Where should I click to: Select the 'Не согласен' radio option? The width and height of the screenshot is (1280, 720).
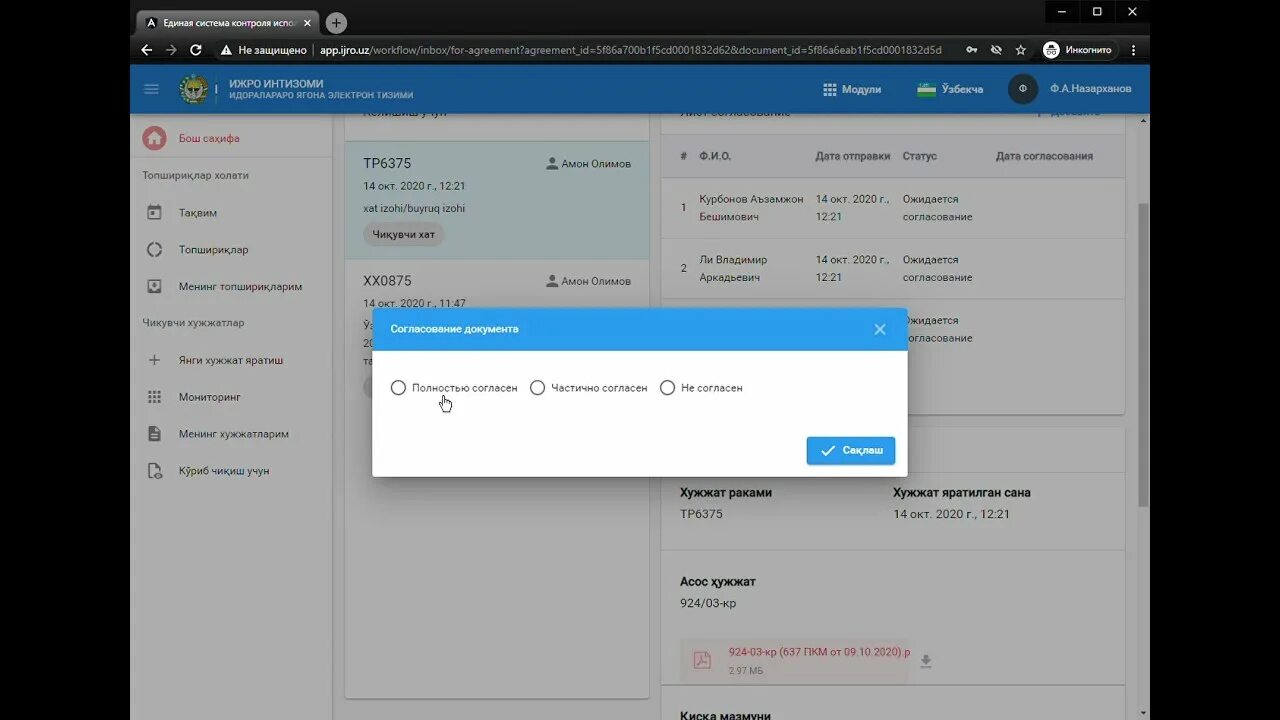[x=668, y=388]
